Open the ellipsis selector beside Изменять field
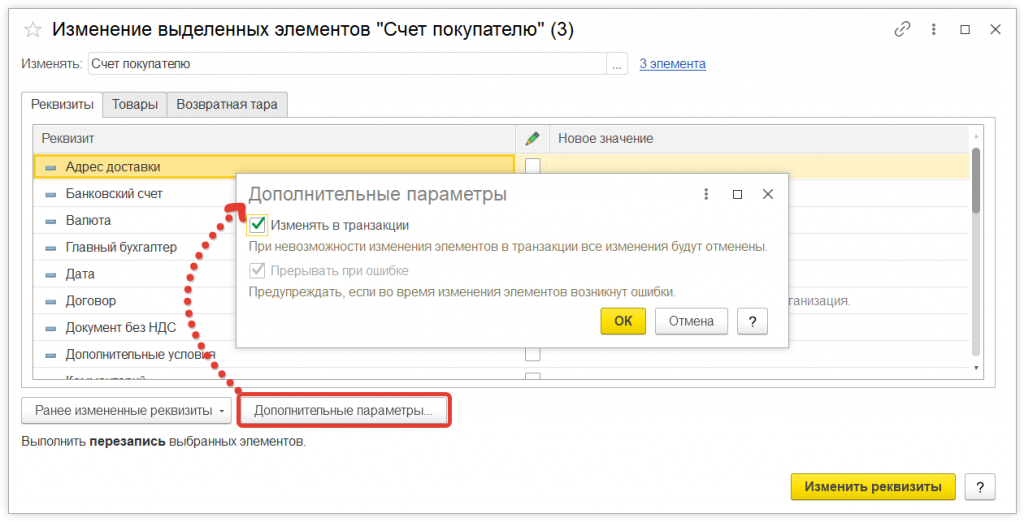 click(617, 64)
